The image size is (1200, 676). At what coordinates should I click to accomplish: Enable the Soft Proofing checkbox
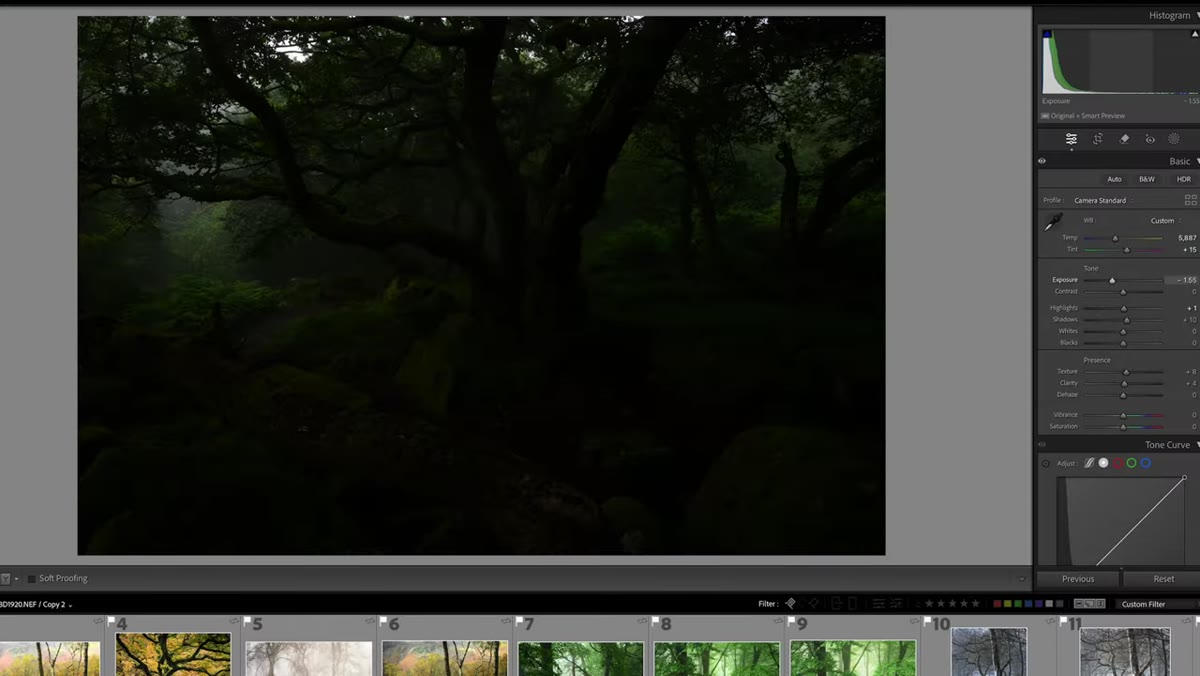tap(31, 579)
